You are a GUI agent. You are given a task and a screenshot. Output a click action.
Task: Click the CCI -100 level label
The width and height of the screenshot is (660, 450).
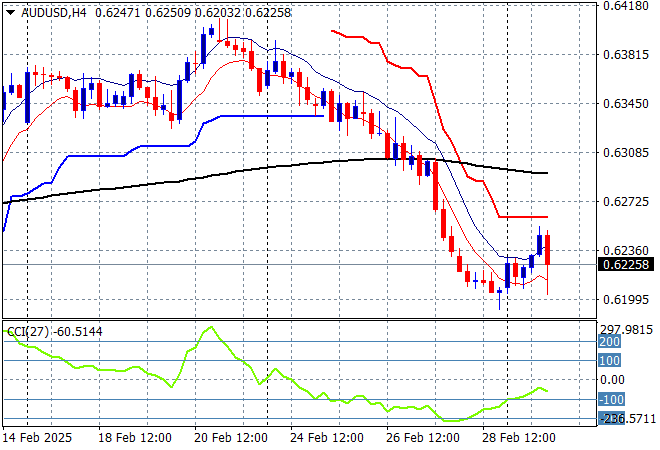[610, 399]
